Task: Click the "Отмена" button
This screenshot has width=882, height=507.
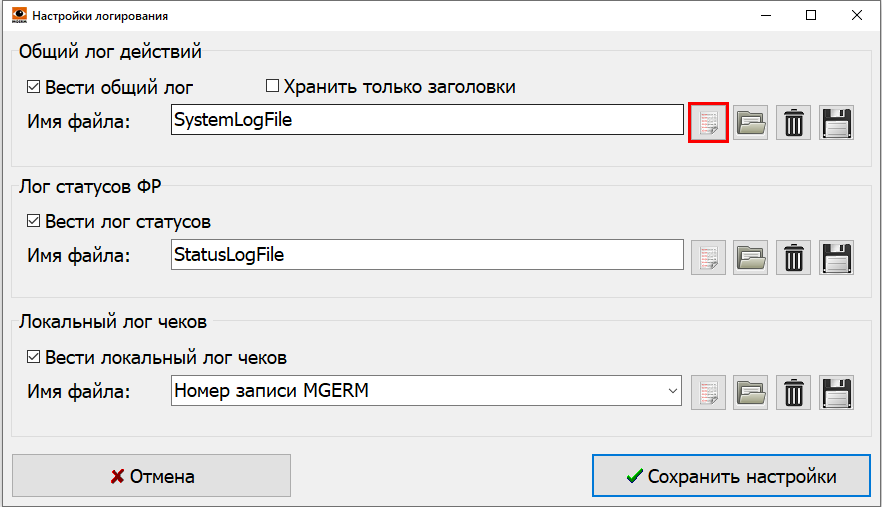Action: click(151, 476)
